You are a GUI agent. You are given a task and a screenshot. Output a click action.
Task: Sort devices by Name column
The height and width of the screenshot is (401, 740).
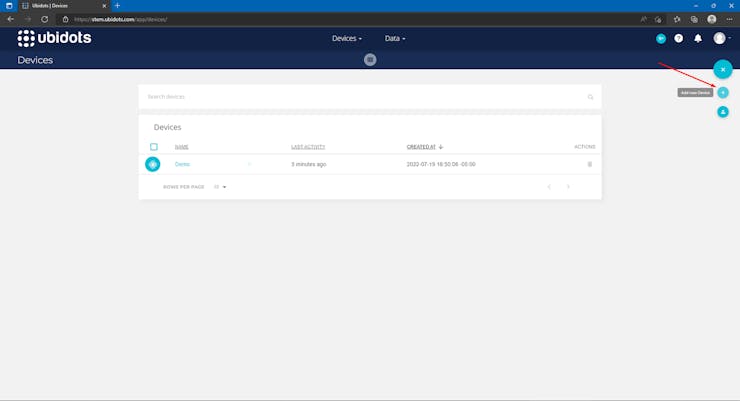(182, 147)
